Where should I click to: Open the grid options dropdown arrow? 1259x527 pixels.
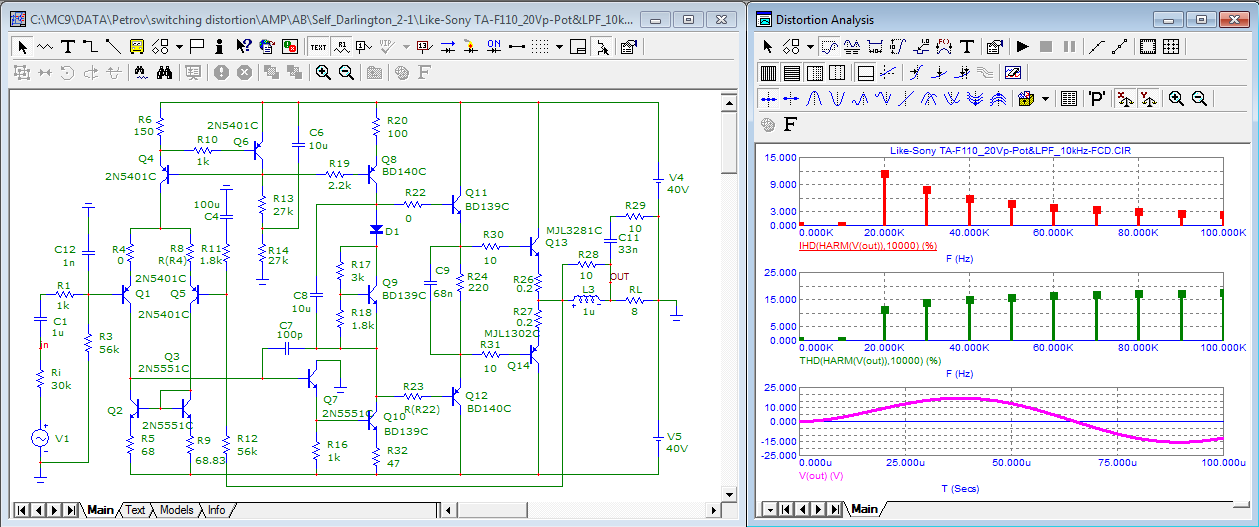point(560,46)
